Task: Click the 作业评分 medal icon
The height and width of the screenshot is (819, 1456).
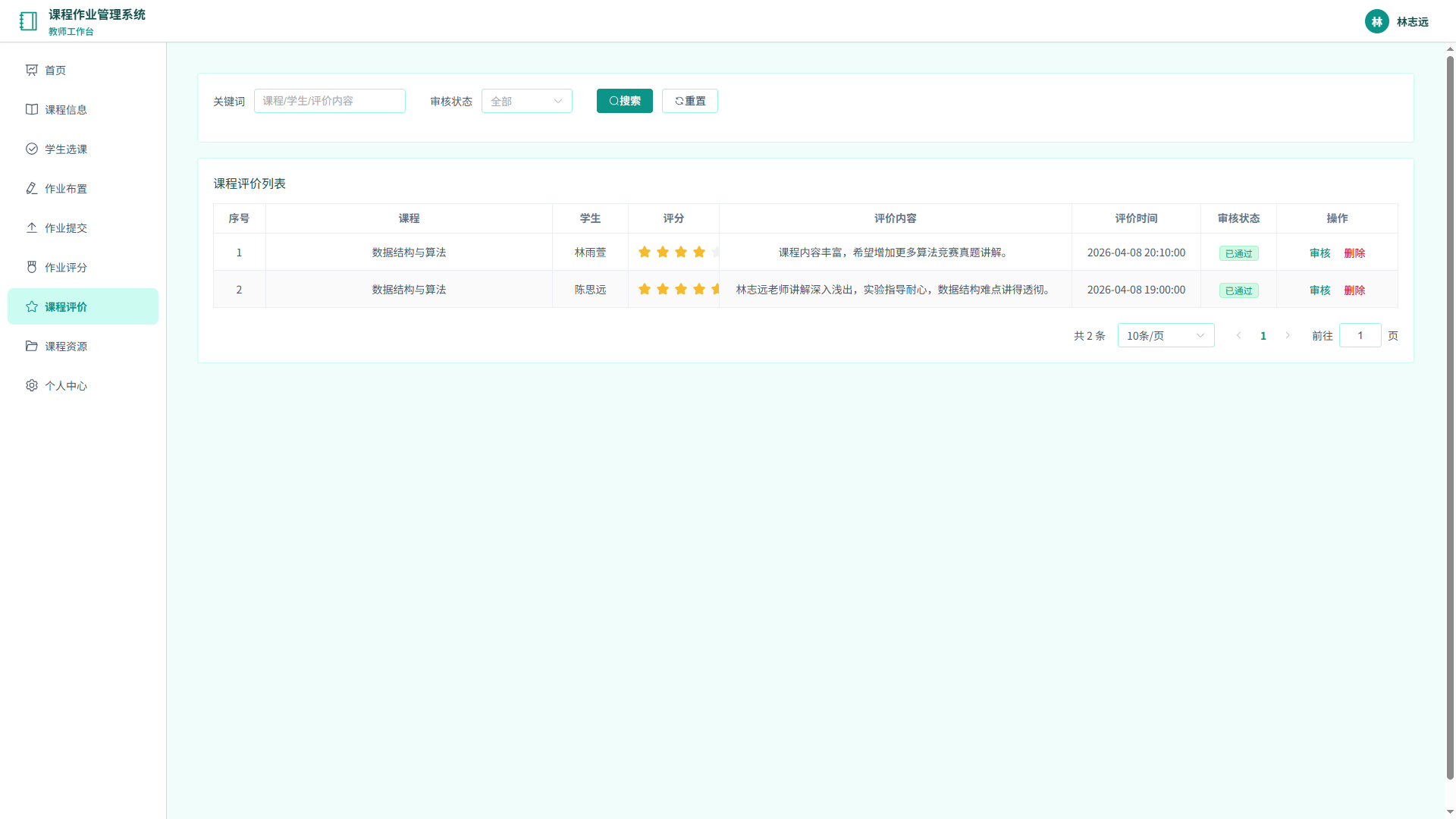Action: pos(32,267)
